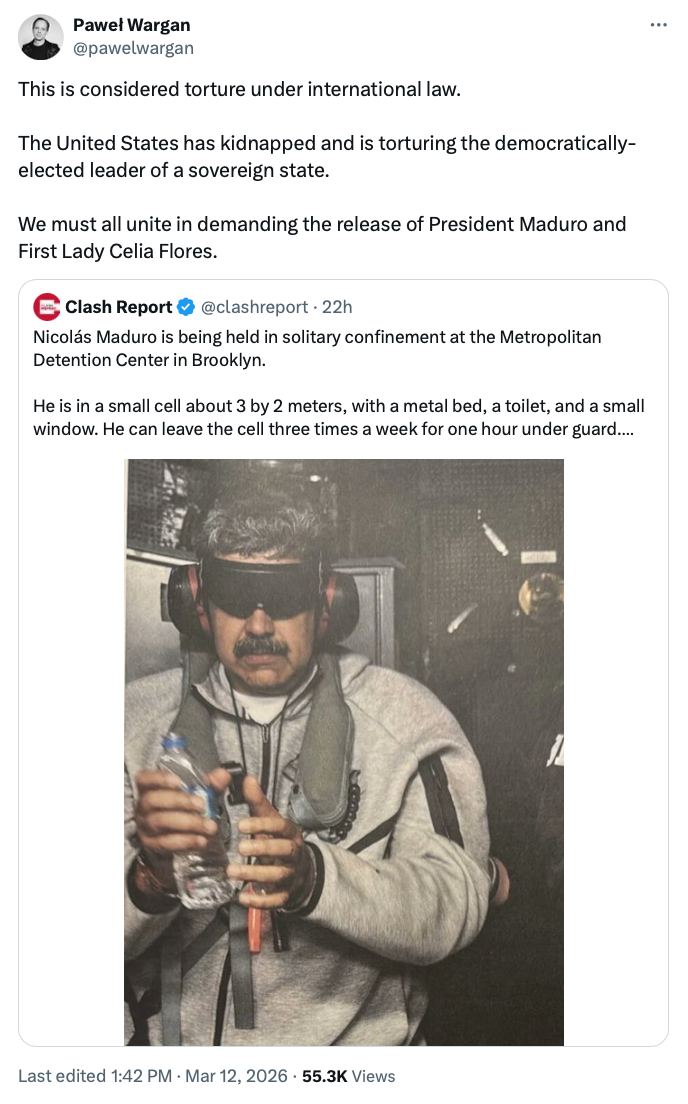Open quoted text about the Metropolitan Detention Center
The image size is (688, 1104).
pos(317,347)
